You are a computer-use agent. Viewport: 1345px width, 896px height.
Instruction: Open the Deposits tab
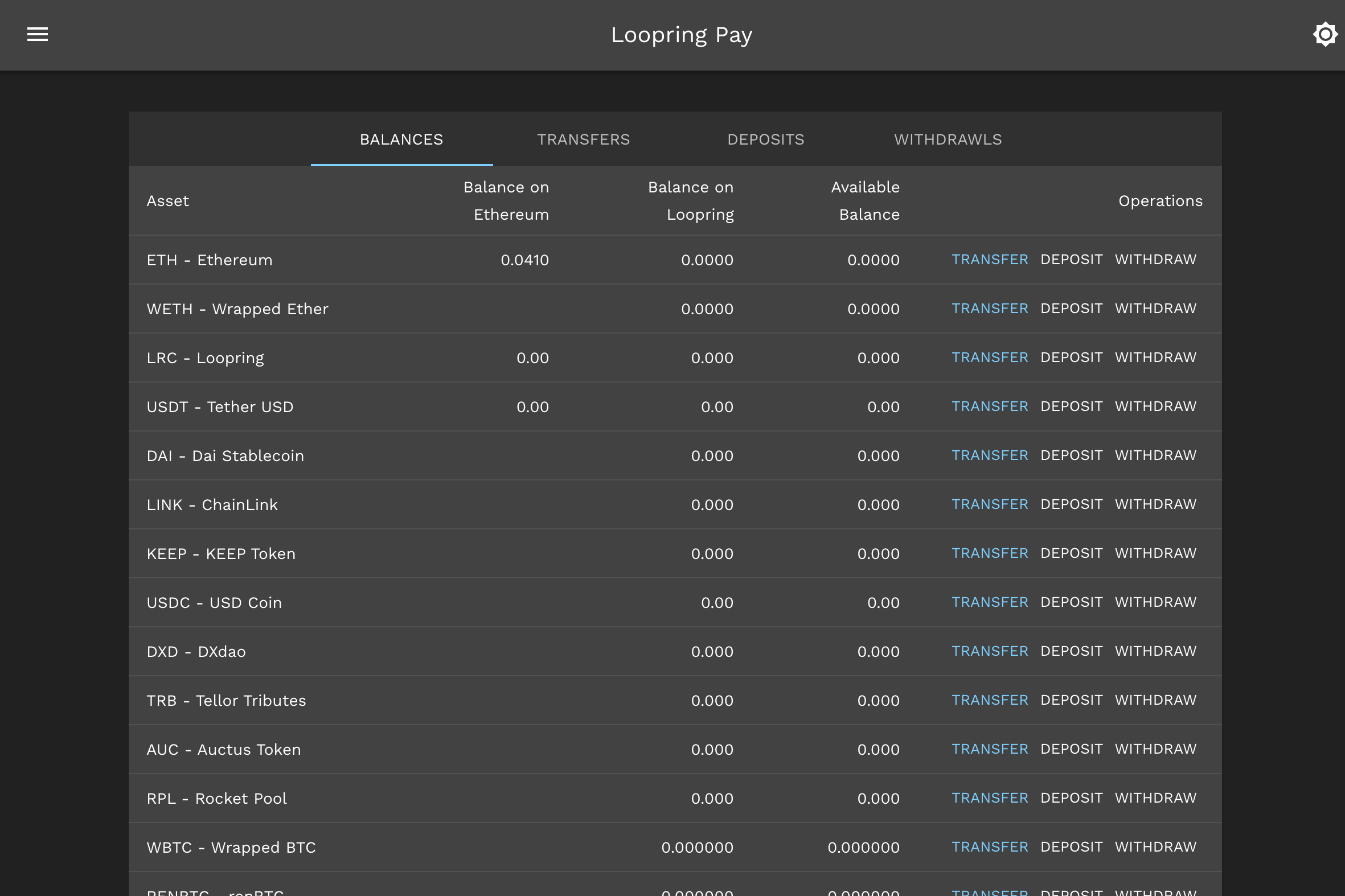pyautogui.click(x=765, y=139)
